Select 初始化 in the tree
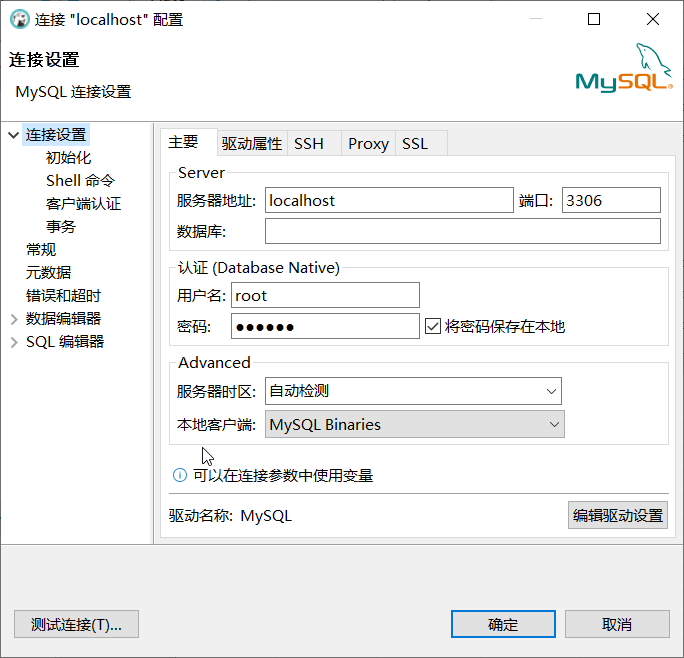This screenshot has width=684, height=658. click(68, 158)
